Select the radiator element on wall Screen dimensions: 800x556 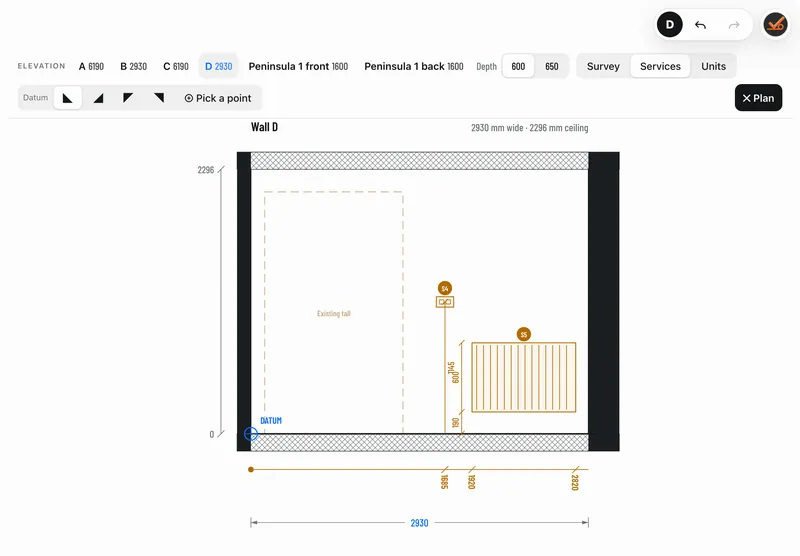(523, 377)
